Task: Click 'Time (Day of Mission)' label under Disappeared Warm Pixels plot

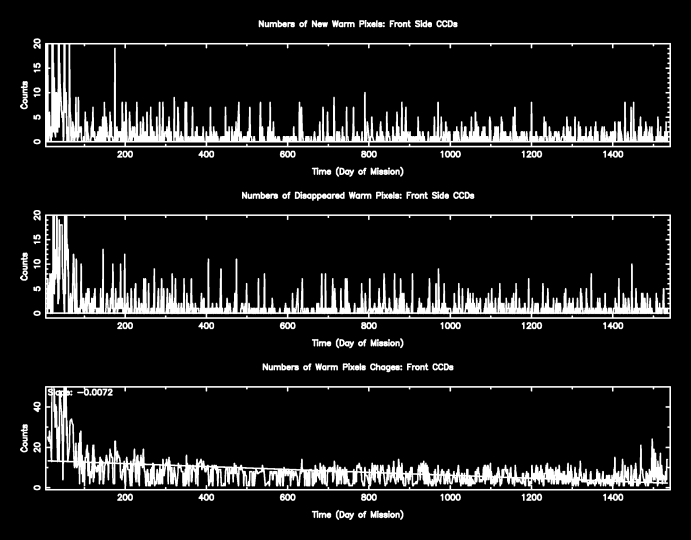Action: coord(357,343)
